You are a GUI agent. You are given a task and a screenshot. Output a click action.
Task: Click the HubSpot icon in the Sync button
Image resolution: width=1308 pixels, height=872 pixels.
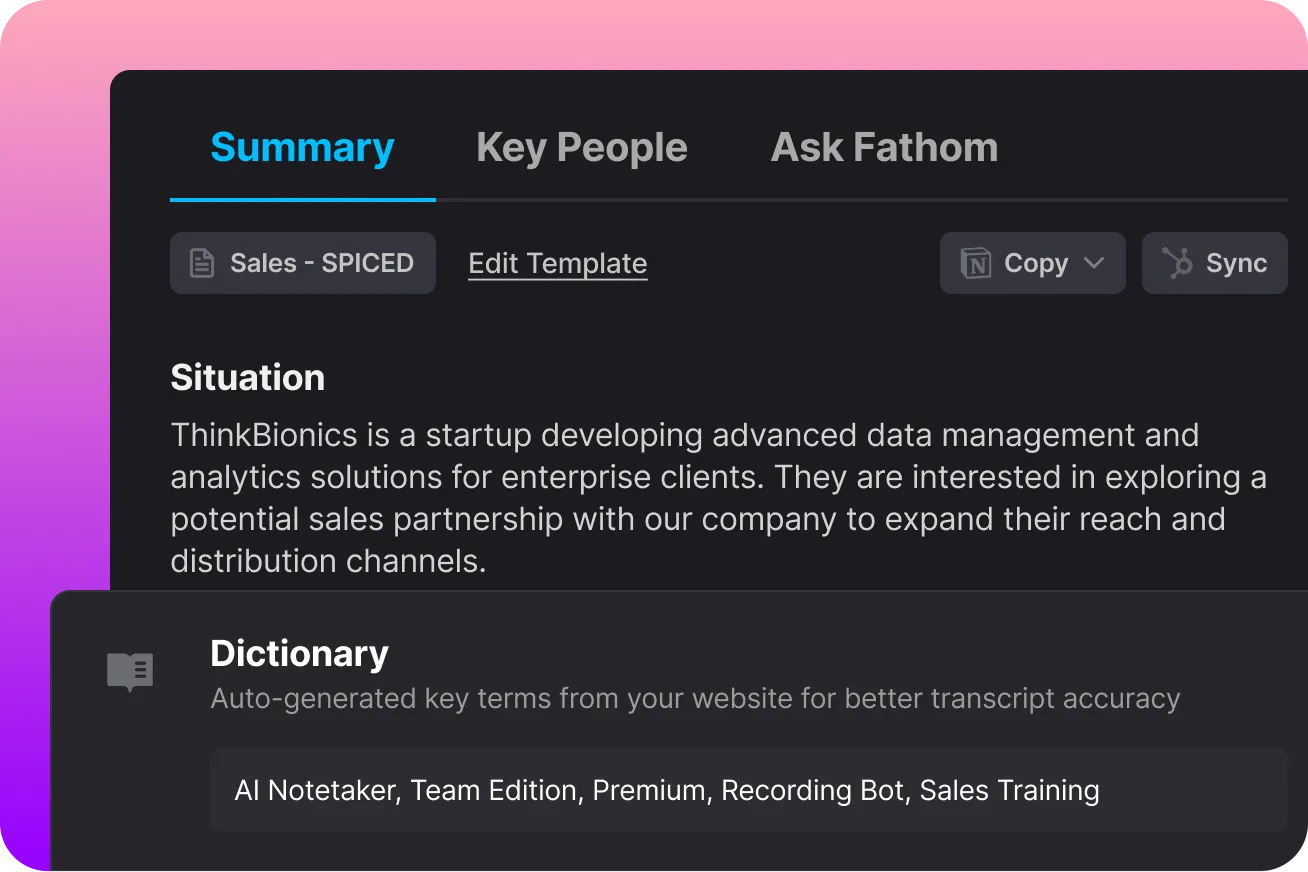tap(1177, 264)
